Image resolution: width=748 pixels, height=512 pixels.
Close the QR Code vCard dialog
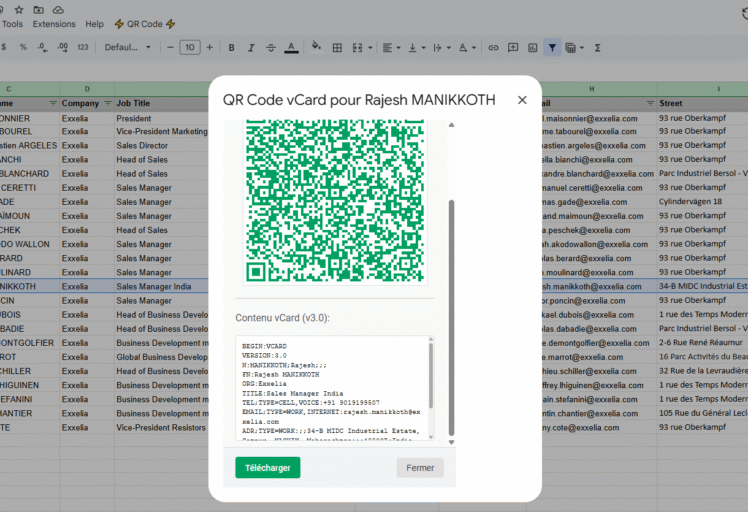(522, 100)
